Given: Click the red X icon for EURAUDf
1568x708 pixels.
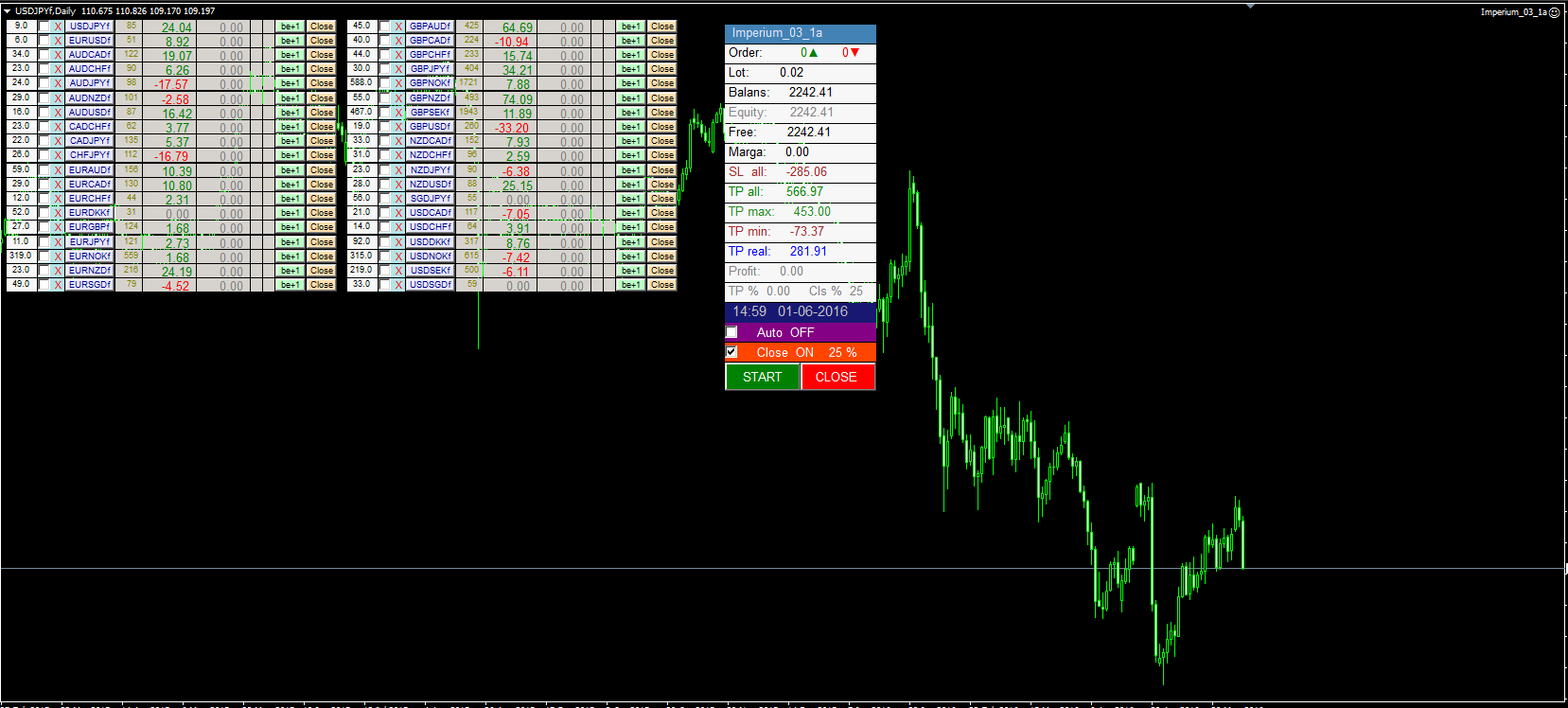Looking at the screenshot, I should pos(58,170).
